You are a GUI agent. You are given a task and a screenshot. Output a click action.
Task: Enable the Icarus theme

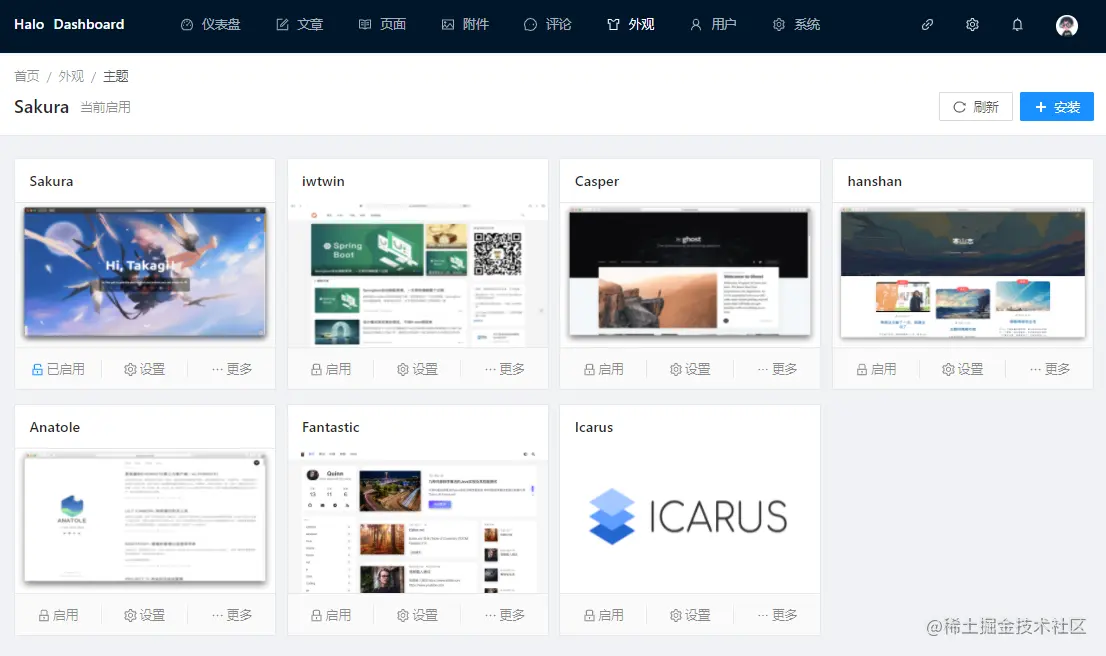604,615
